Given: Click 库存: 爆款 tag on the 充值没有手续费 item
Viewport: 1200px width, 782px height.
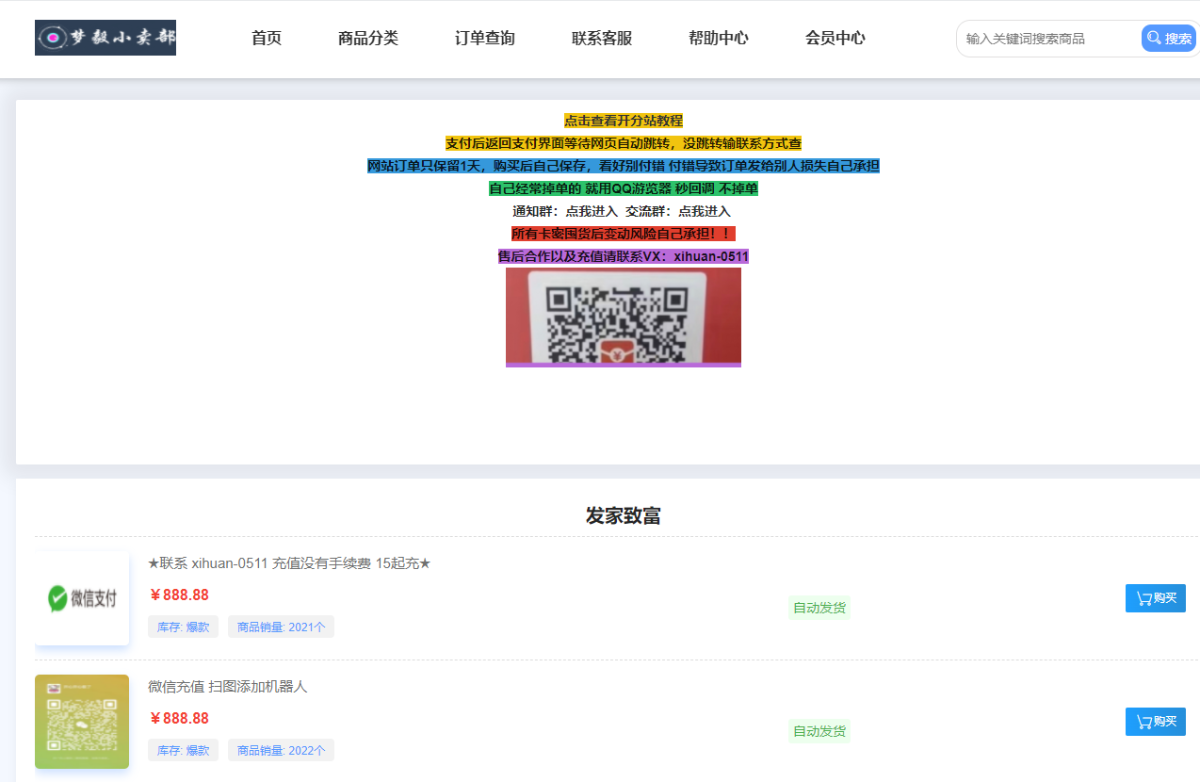Looking at the screenshot, I should tap(183, 627).
